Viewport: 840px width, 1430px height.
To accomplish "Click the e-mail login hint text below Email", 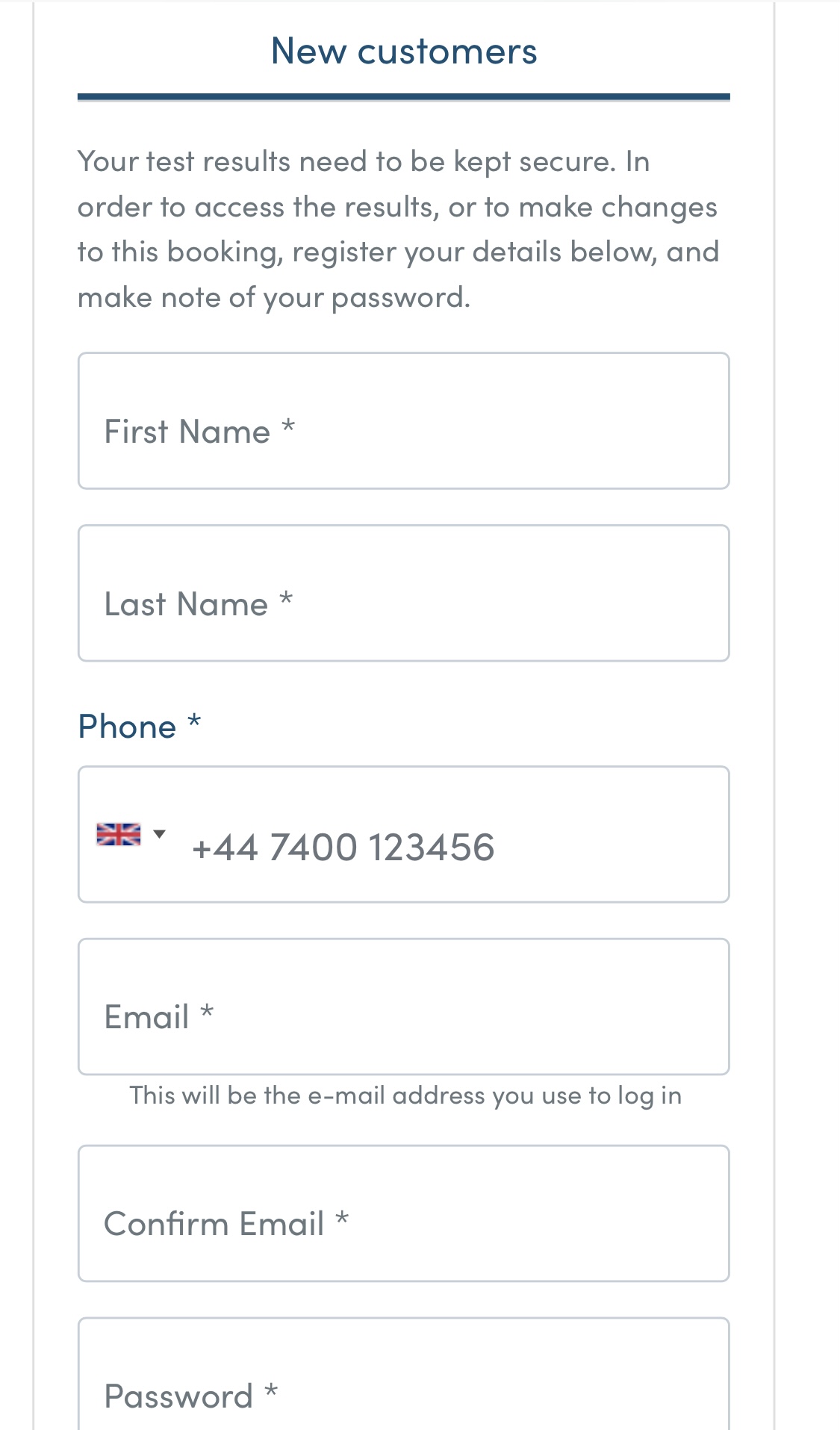I will tap(405, 1095).
